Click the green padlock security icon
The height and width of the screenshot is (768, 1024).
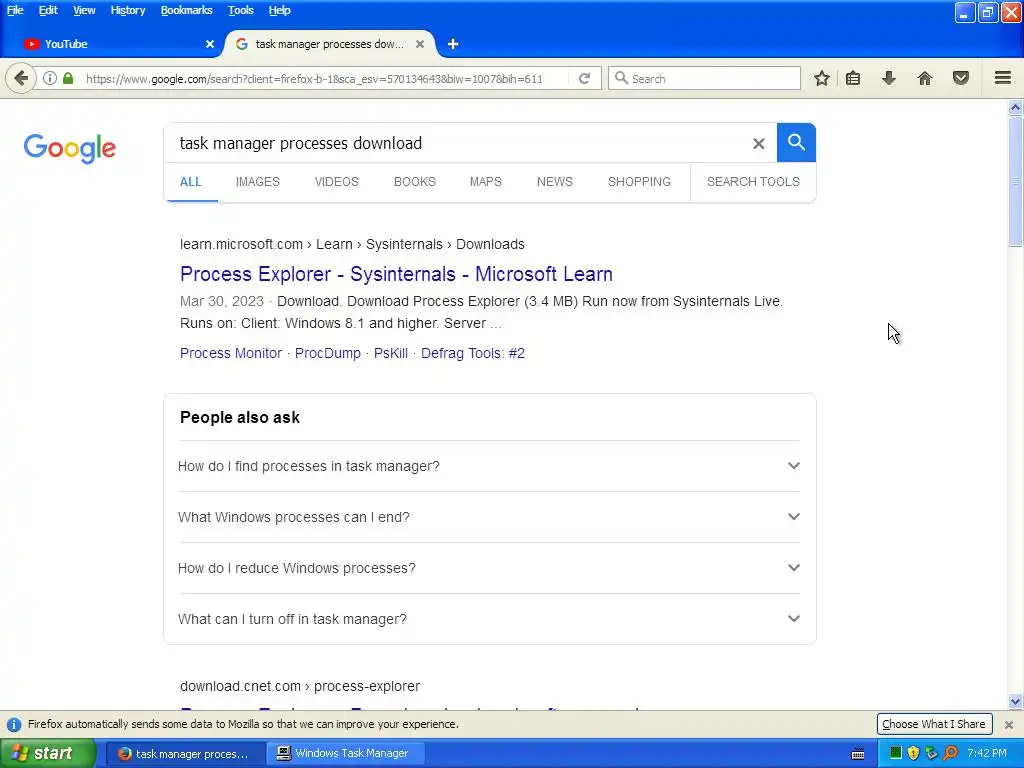68,78
